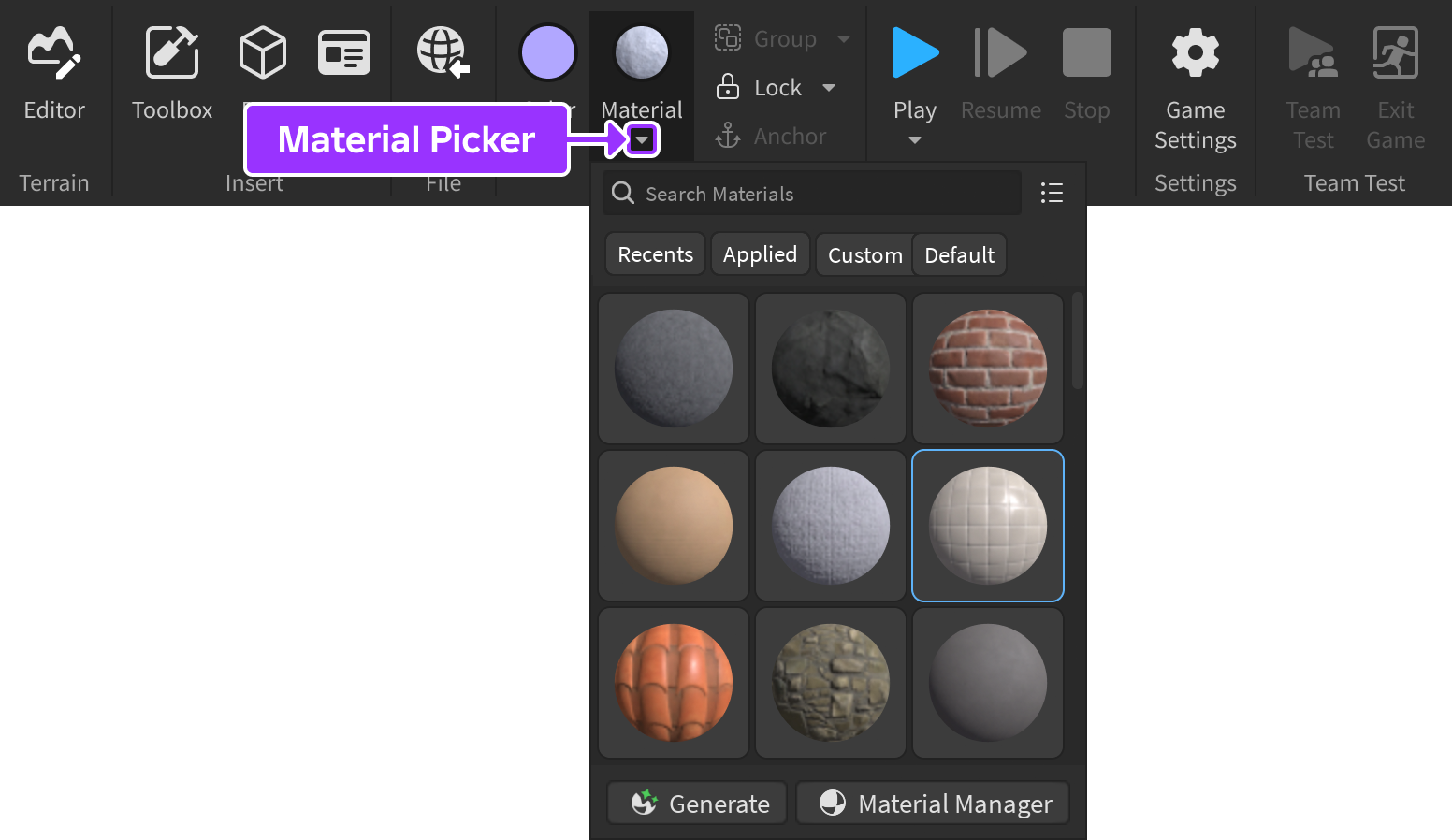This screenshot has height=840, width=1452.
Task: Open the Material Manager
Action: click(933, 804)
